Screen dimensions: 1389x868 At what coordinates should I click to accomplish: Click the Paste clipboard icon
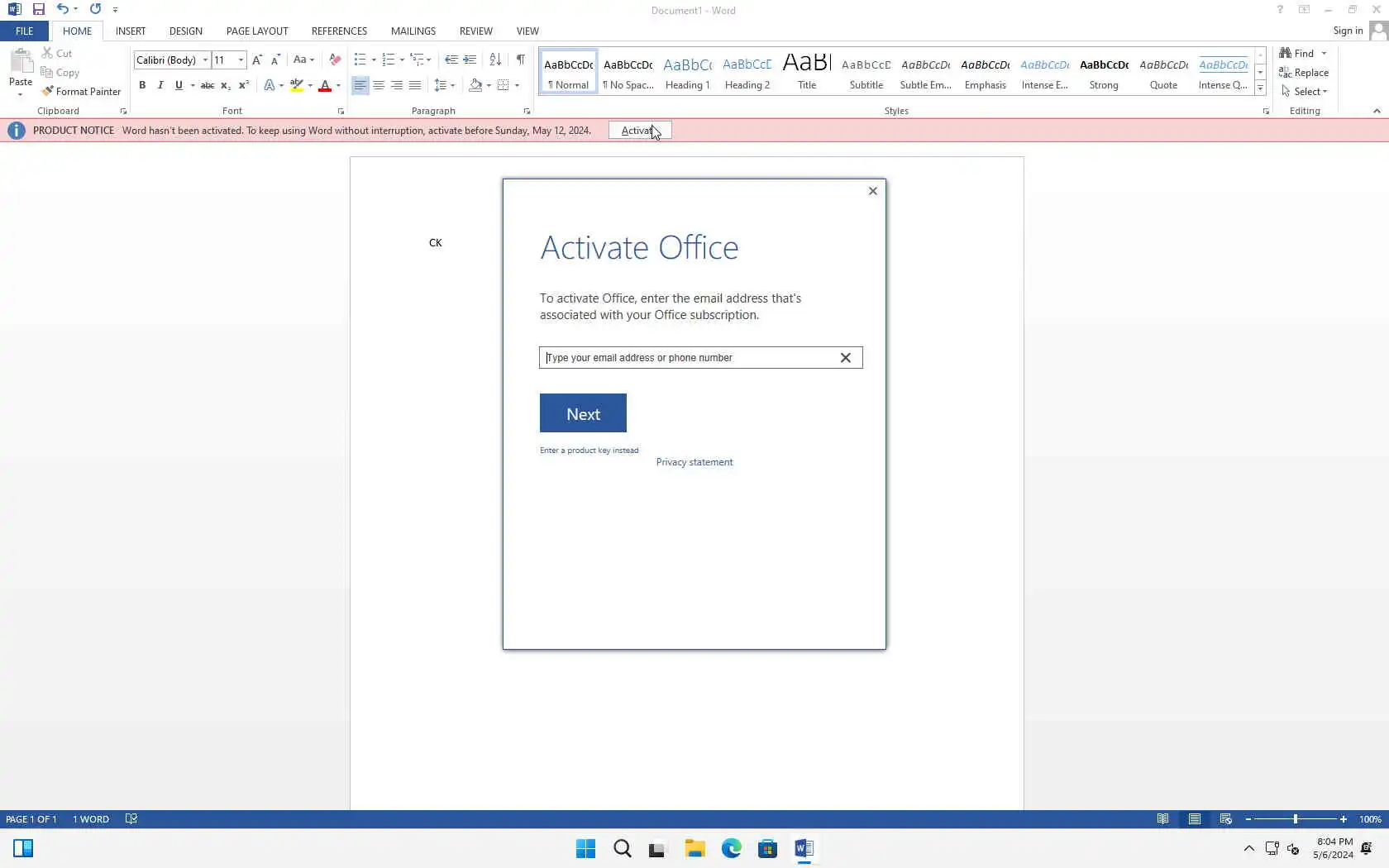[x=21, y=62]
